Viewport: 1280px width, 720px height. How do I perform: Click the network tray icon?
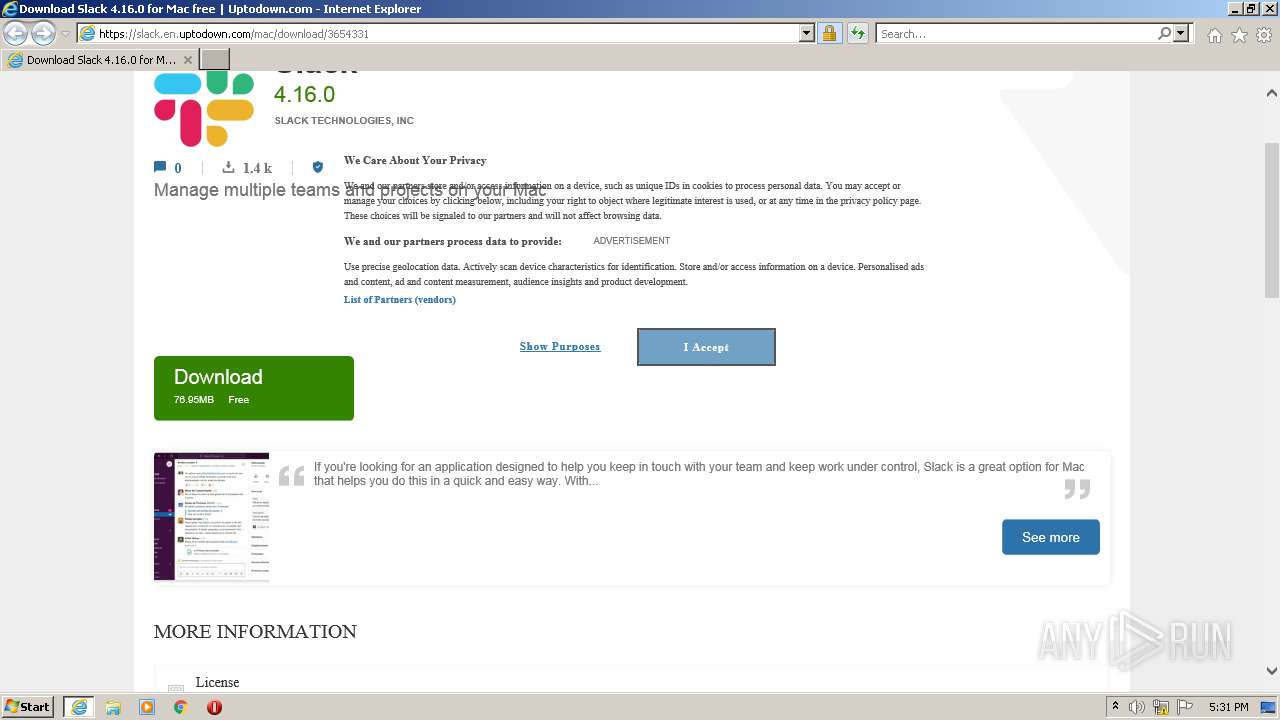coord(1161,707)
